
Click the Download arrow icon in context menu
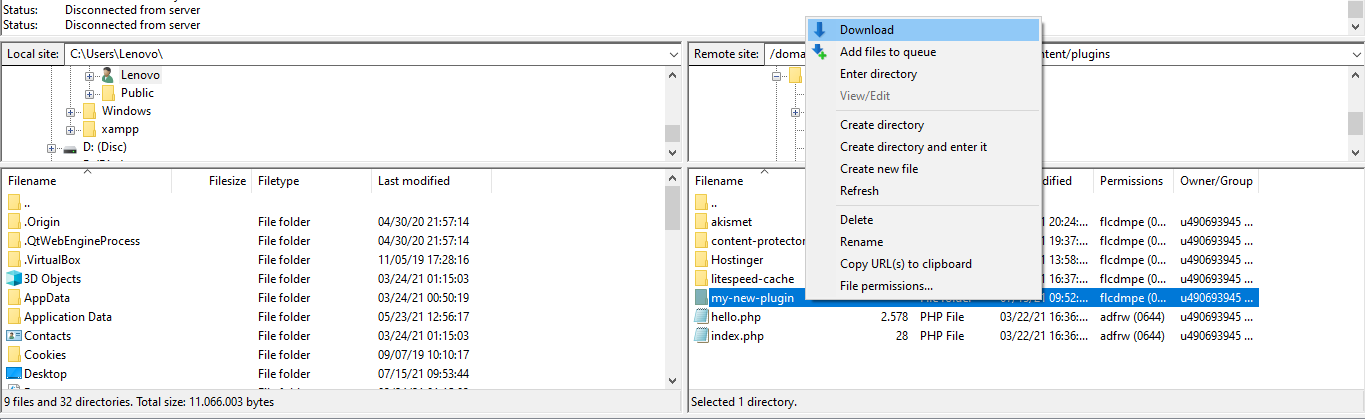820,30
